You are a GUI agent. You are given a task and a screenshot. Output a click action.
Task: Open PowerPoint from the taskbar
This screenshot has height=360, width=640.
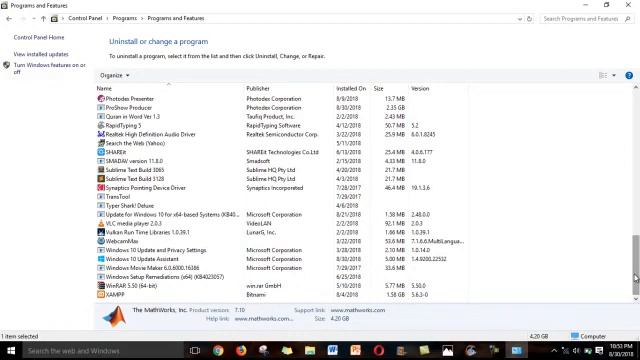click(x=356, y=351)
